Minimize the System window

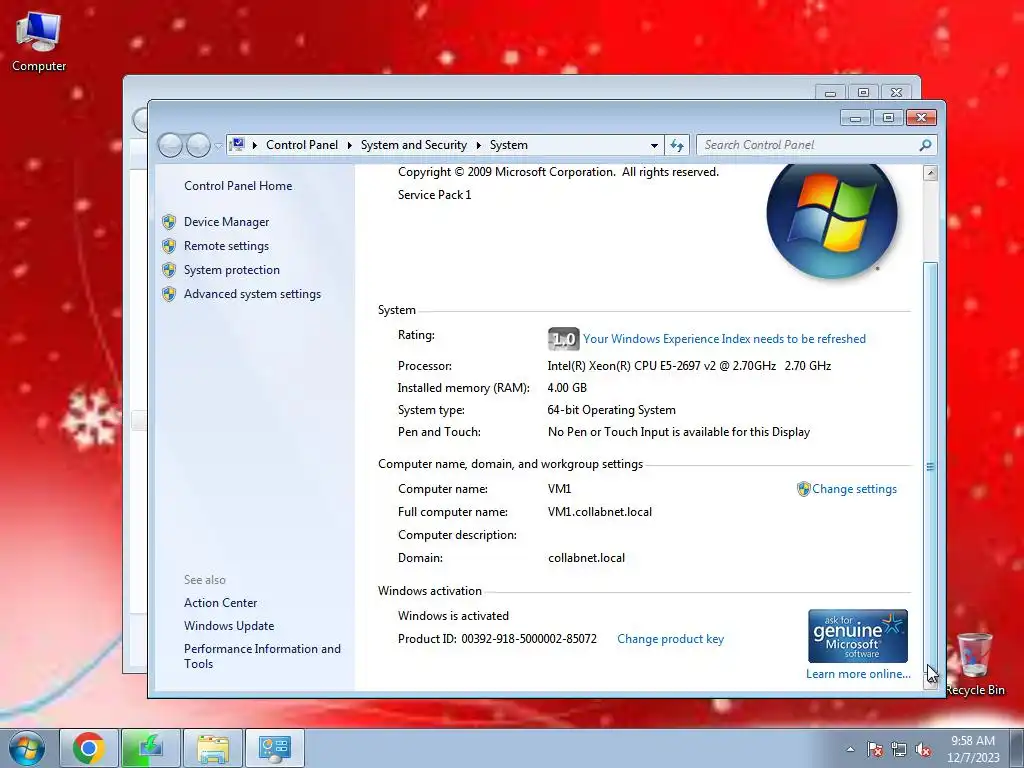[856, 118]
